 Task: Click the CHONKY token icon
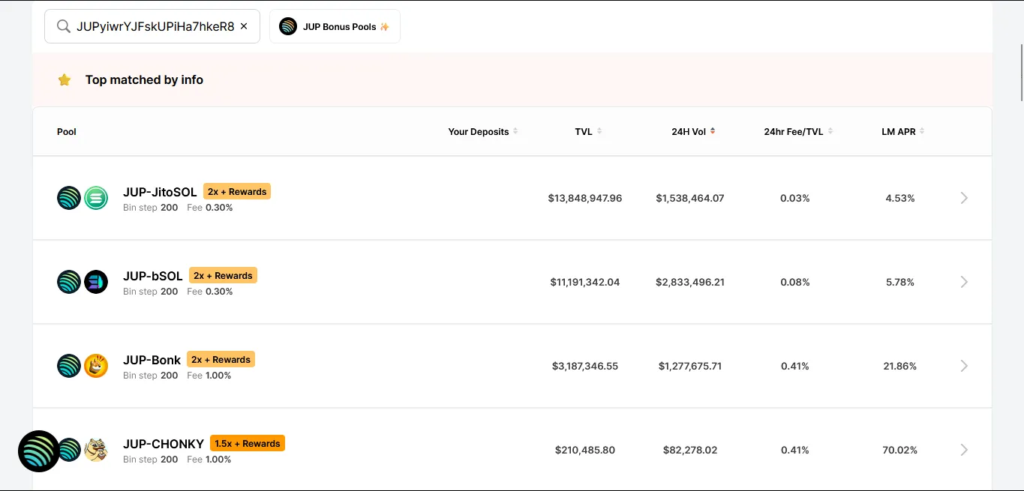96,450
